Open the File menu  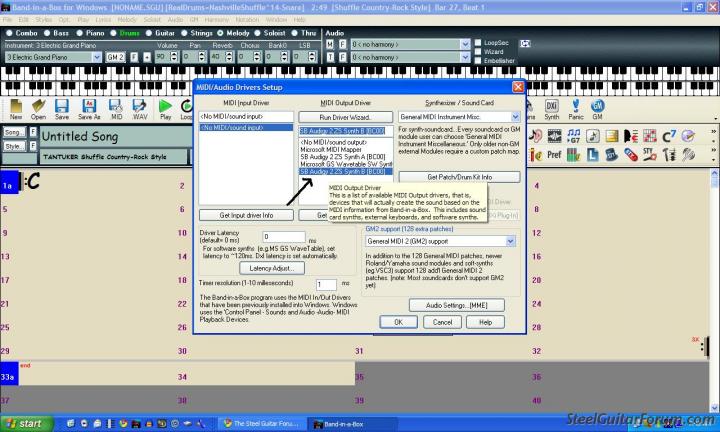7,20
